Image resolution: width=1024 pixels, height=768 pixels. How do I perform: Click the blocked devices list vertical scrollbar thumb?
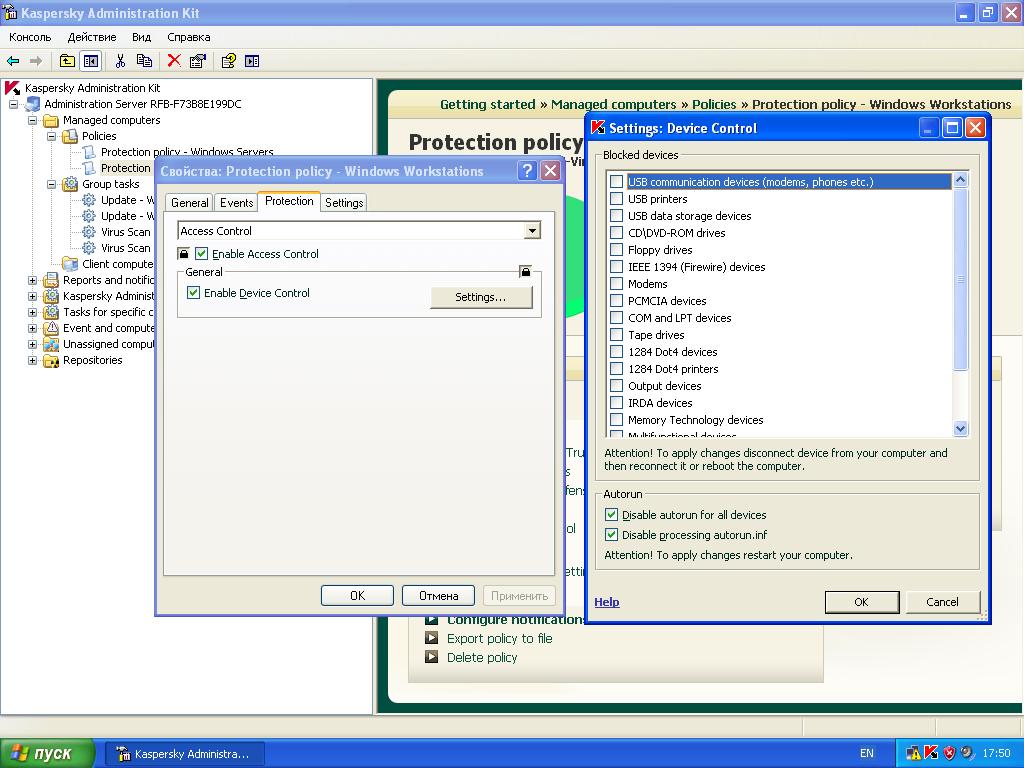coord(960,279)
